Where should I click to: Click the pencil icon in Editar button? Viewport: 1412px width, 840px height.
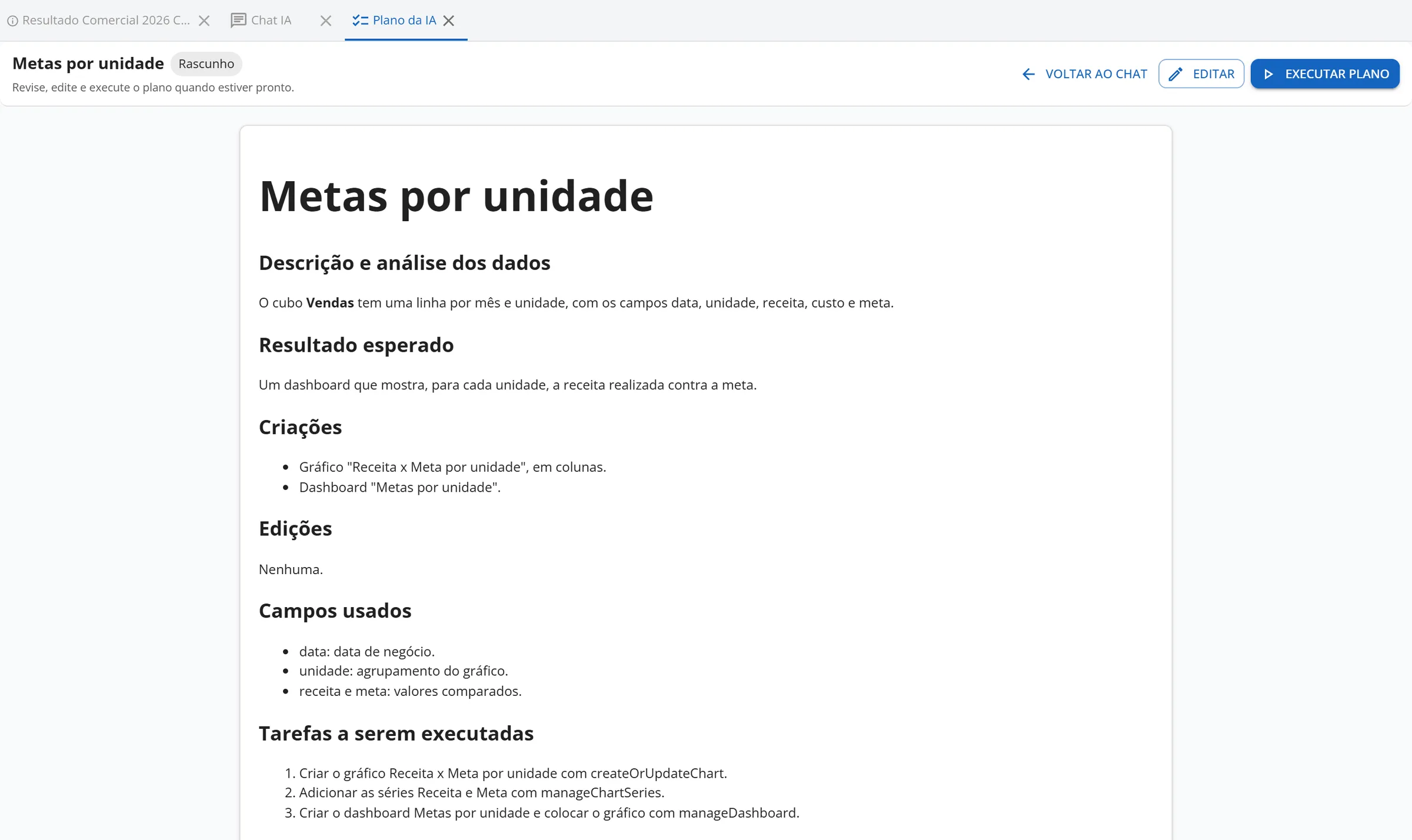click(1175, 74)
